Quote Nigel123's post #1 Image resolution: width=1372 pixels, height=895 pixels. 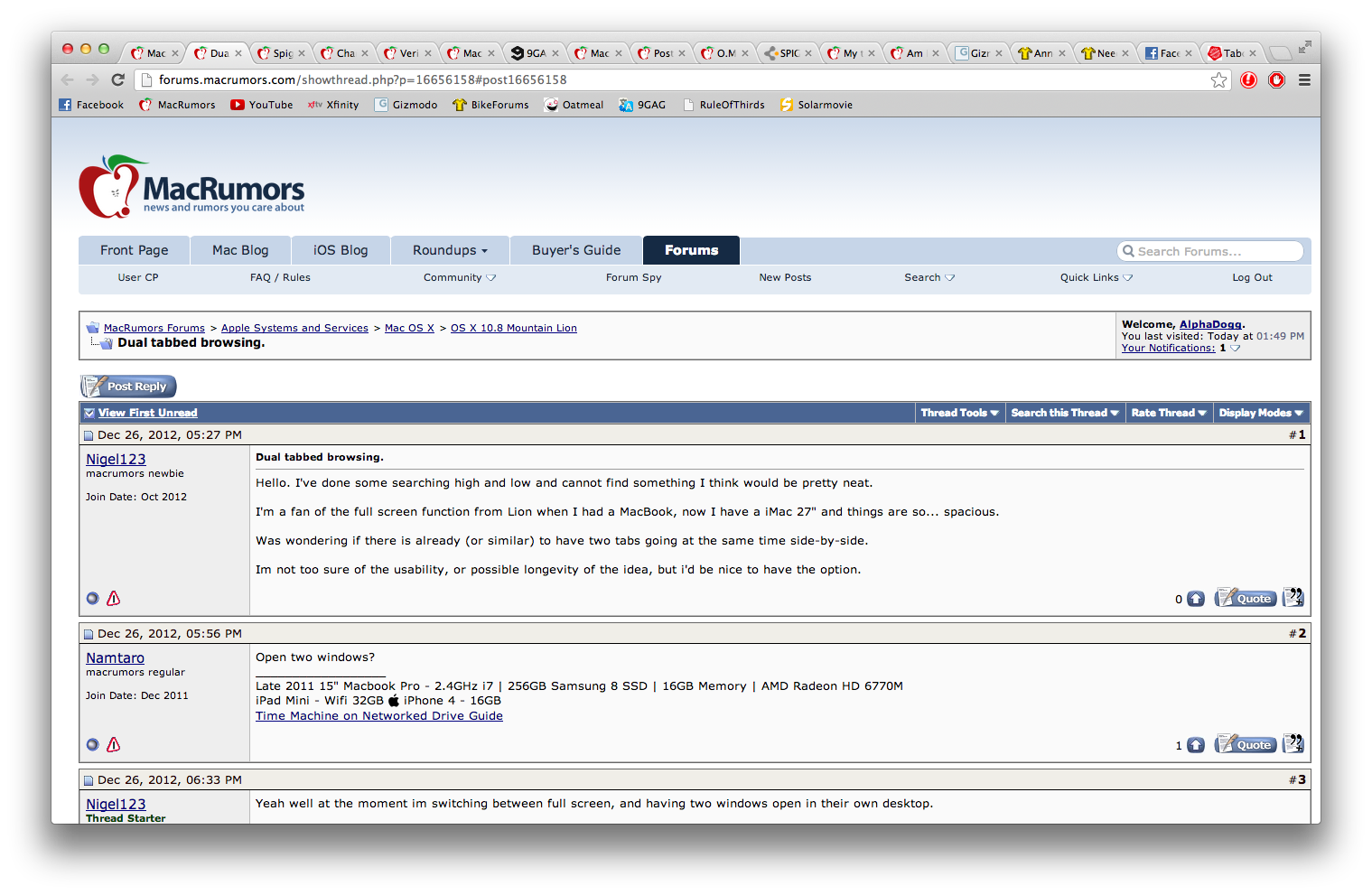click(x=1246, y=598)
